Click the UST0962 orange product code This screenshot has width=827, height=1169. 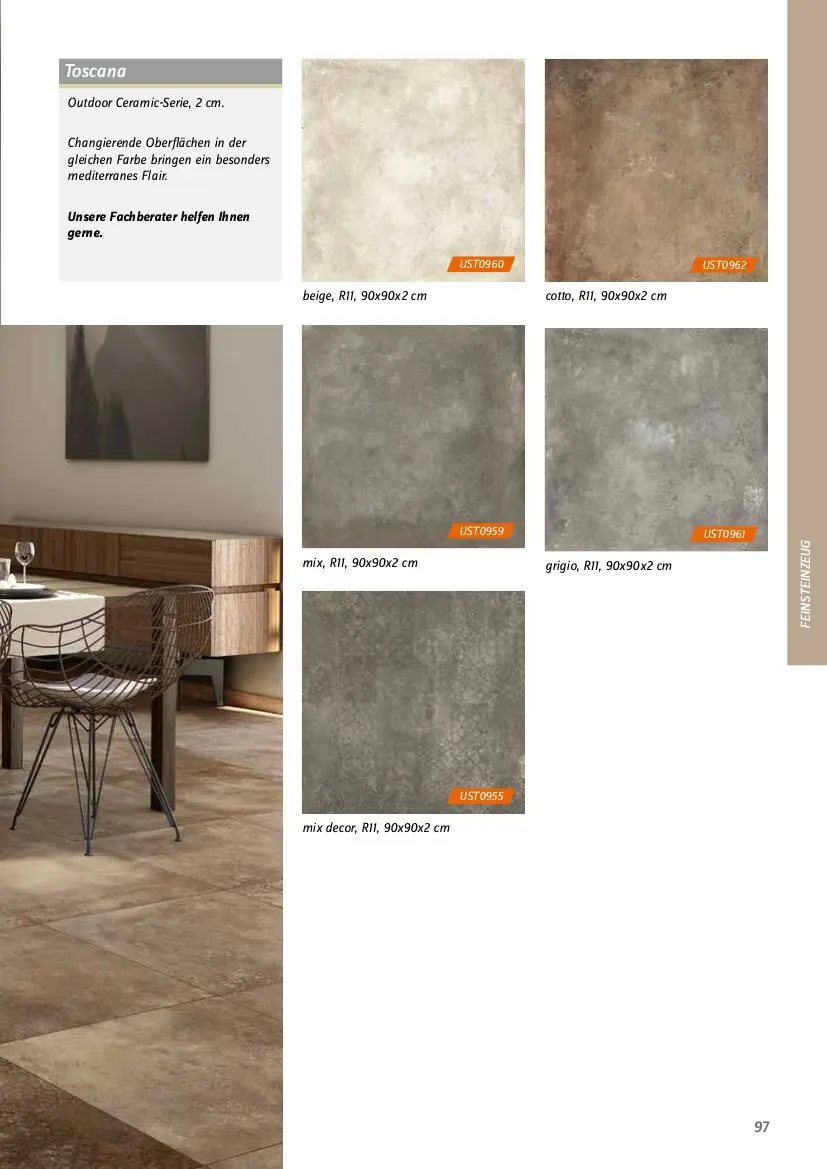pyautogui.click(x=724, y=265)
